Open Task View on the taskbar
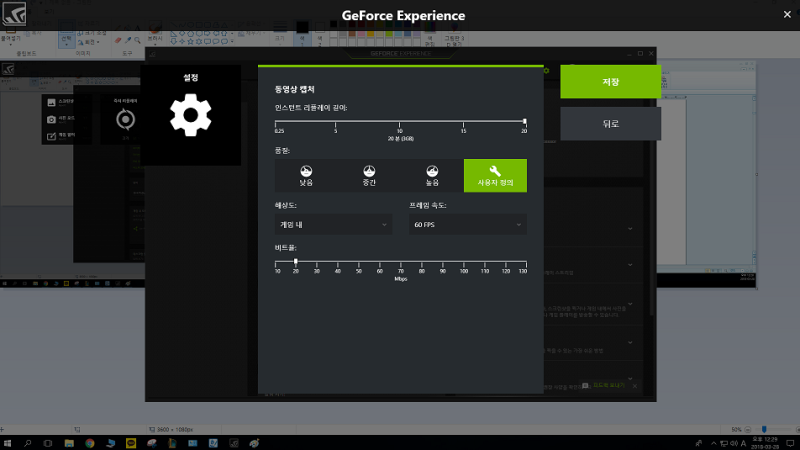 click(48, 443)
